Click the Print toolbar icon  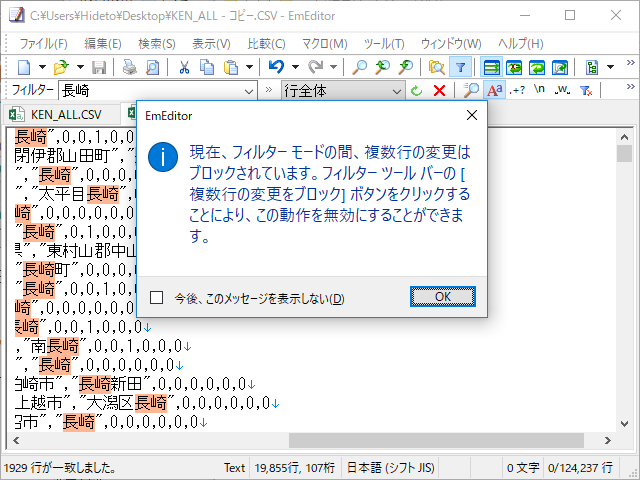[130, 67]
